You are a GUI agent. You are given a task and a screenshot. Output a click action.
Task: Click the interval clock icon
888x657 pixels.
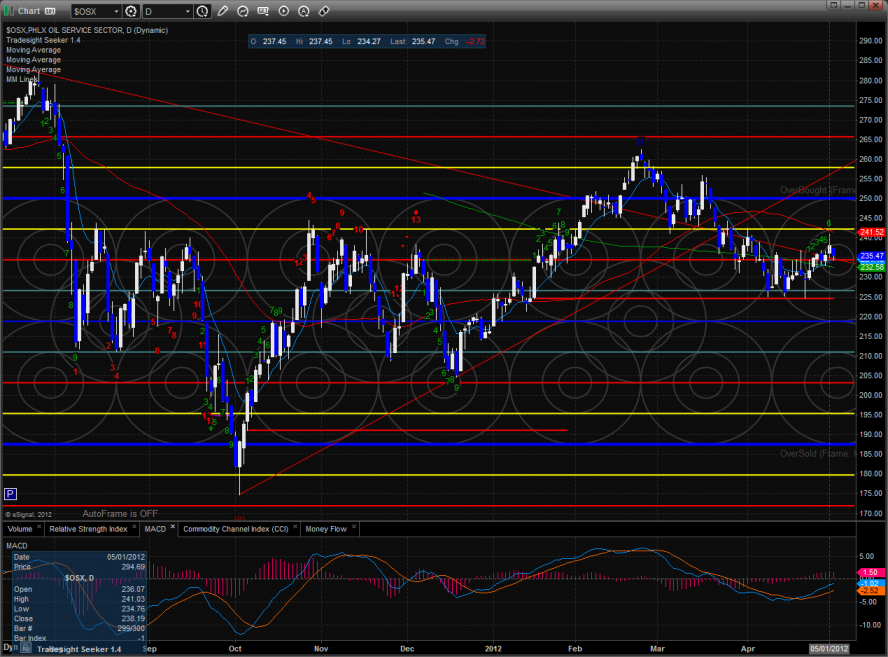tap(203, 11)
